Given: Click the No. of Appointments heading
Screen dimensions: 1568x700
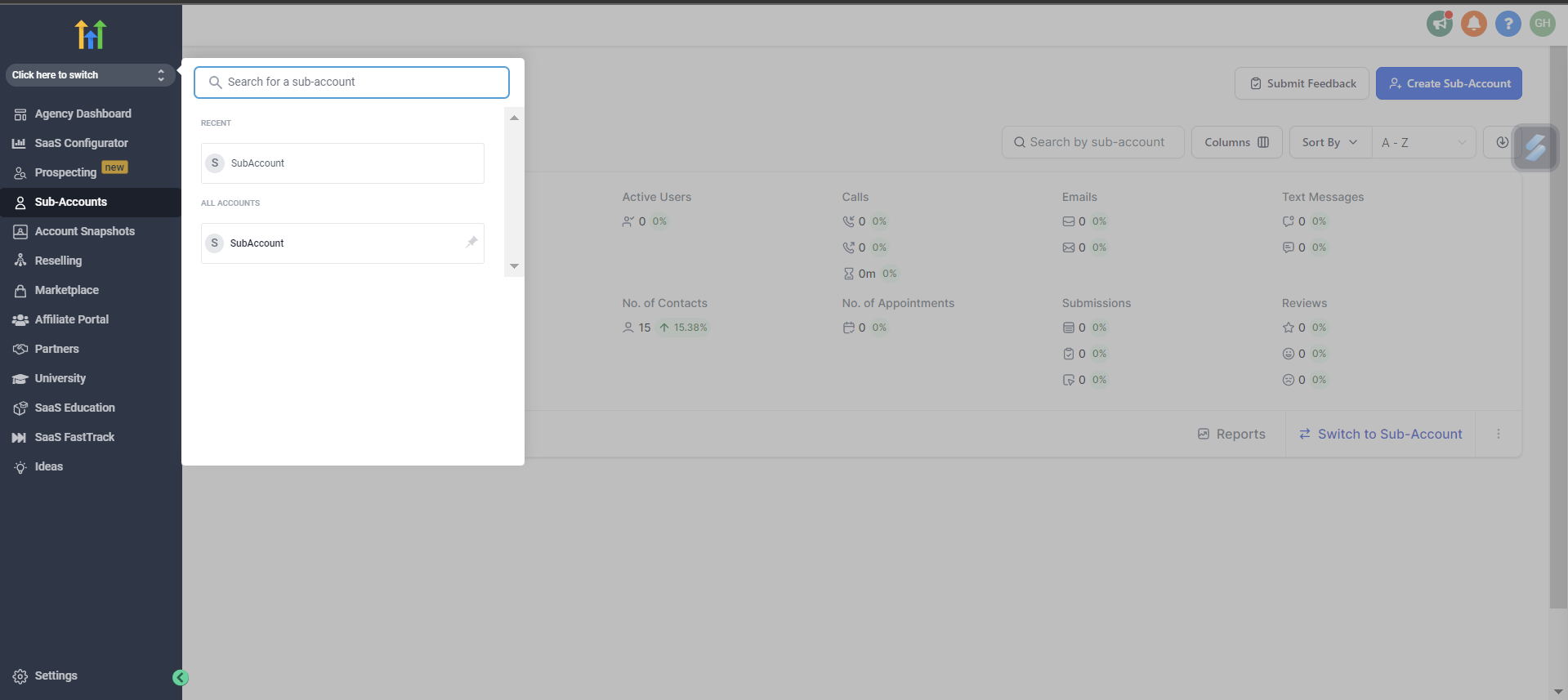Looking at the screenshot, I should tap(898, 303).
